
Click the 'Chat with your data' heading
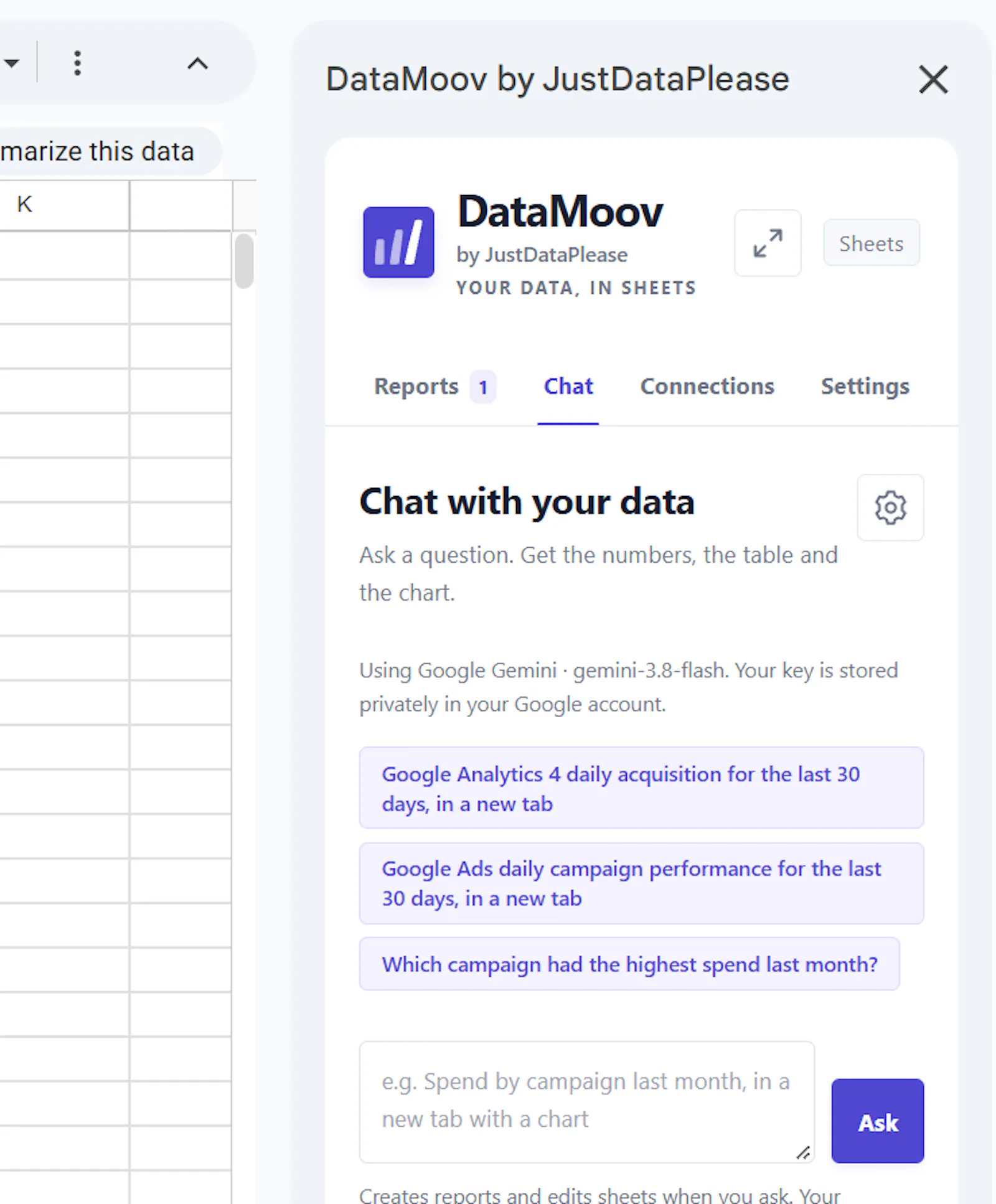click(527, 502)
